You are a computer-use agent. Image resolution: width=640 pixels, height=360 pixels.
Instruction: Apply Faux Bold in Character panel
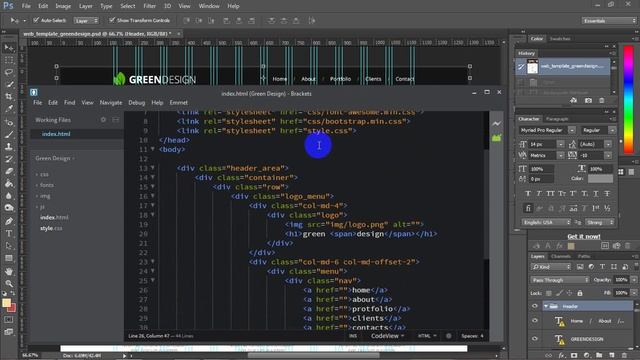click(x=528, y=193)
